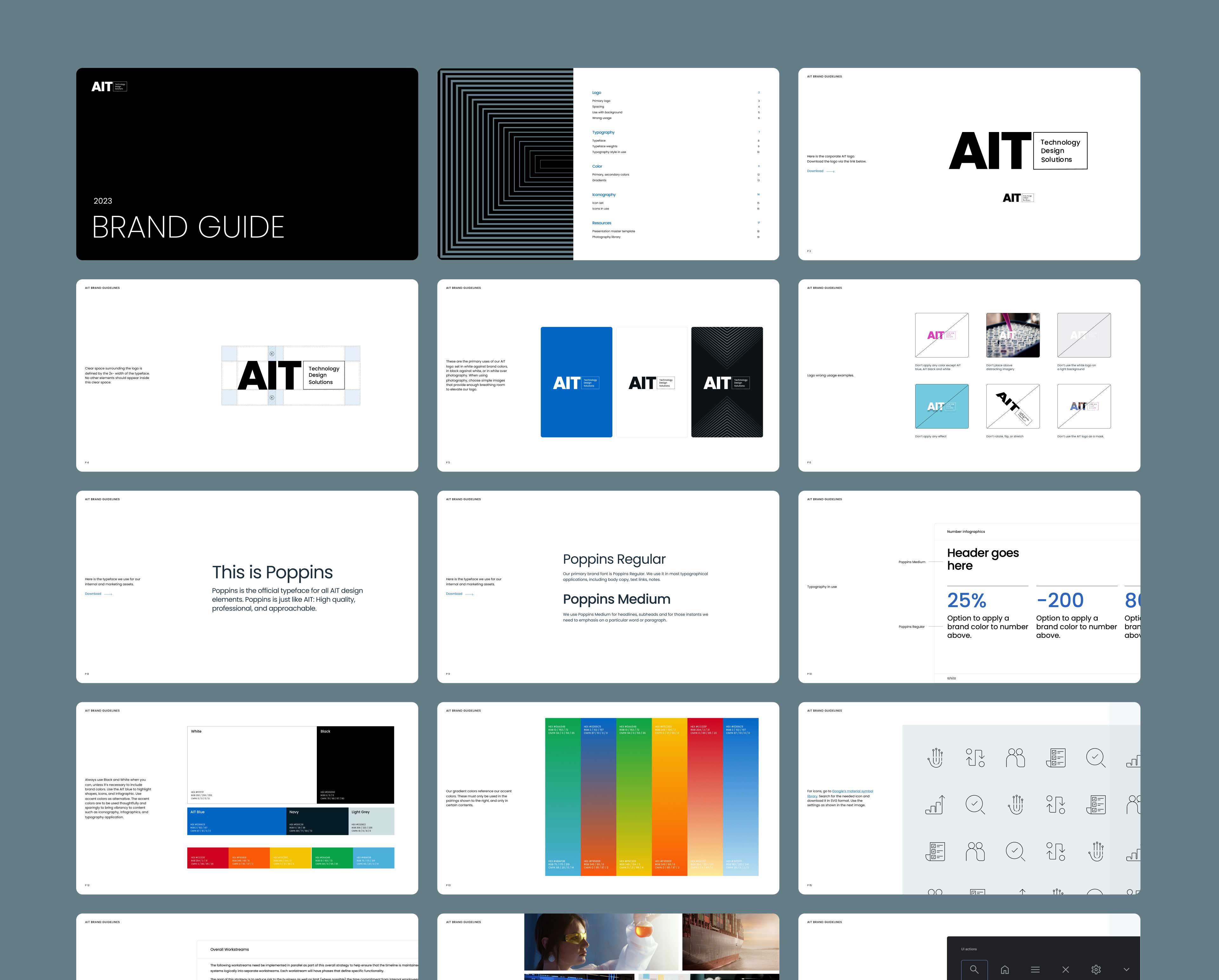
Task: Pick the orange accent color swatch
Action: point(249,858)
